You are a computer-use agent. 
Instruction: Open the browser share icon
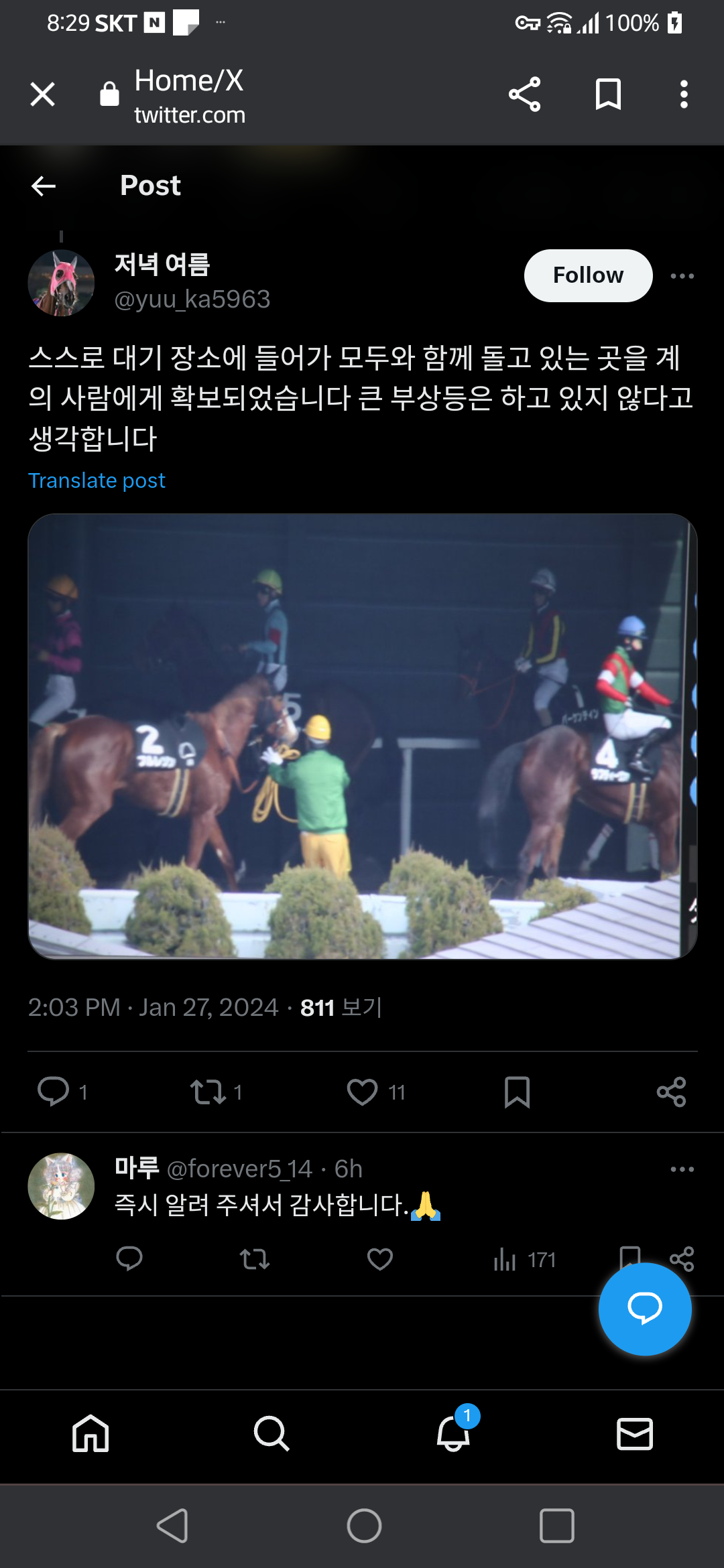pyautogui.click(x=524, y=94)
